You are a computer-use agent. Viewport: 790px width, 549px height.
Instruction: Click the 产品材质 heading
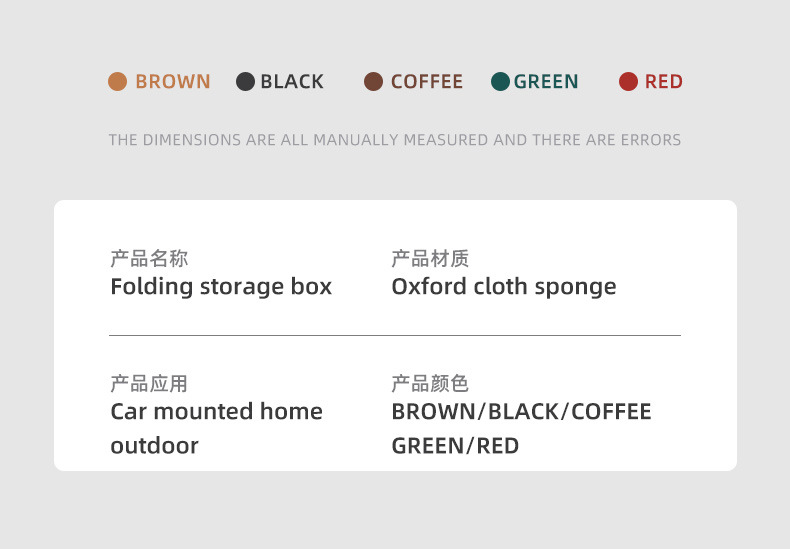pyautogui.click(x=430, y=260)
